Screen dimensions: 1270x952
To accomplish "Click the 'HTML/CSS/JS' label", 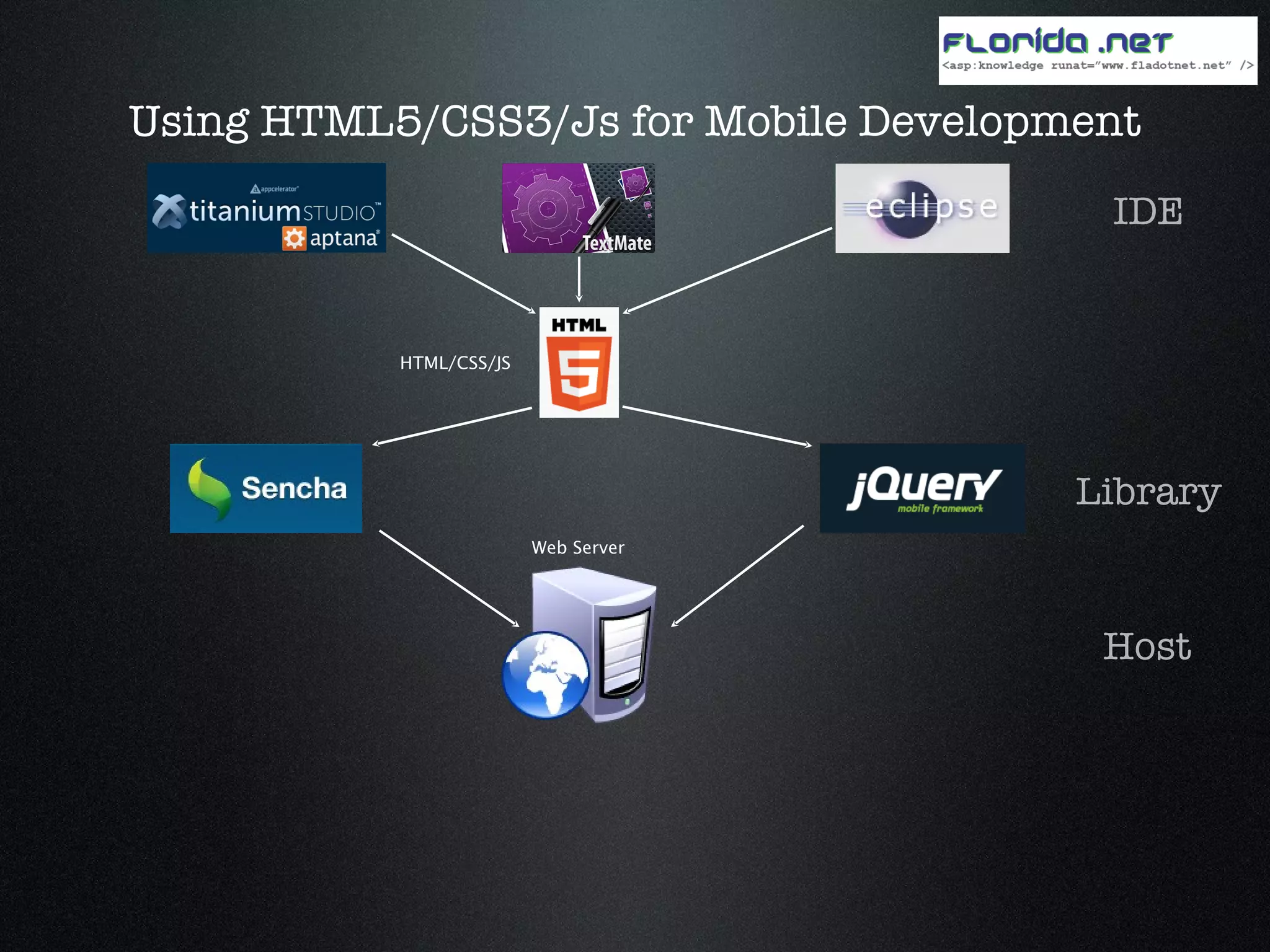I will click(455, 363).
